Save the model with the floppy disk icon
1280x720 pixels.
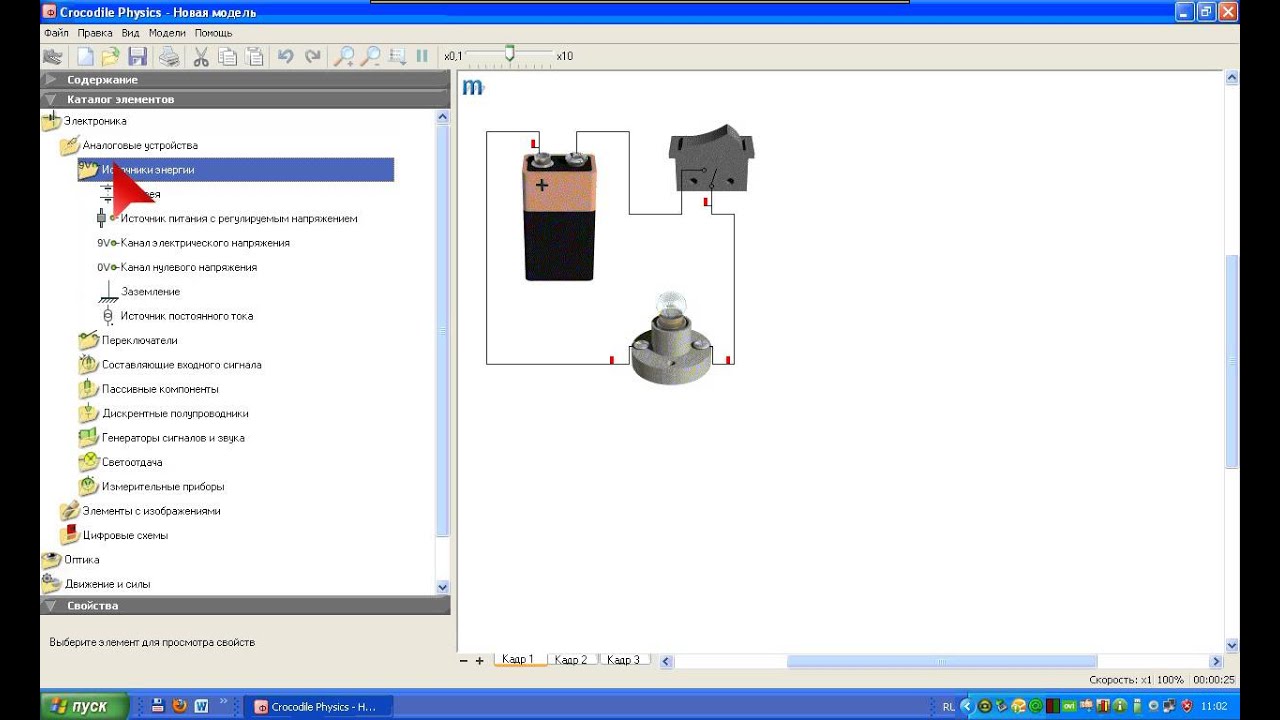coord(137,57)
